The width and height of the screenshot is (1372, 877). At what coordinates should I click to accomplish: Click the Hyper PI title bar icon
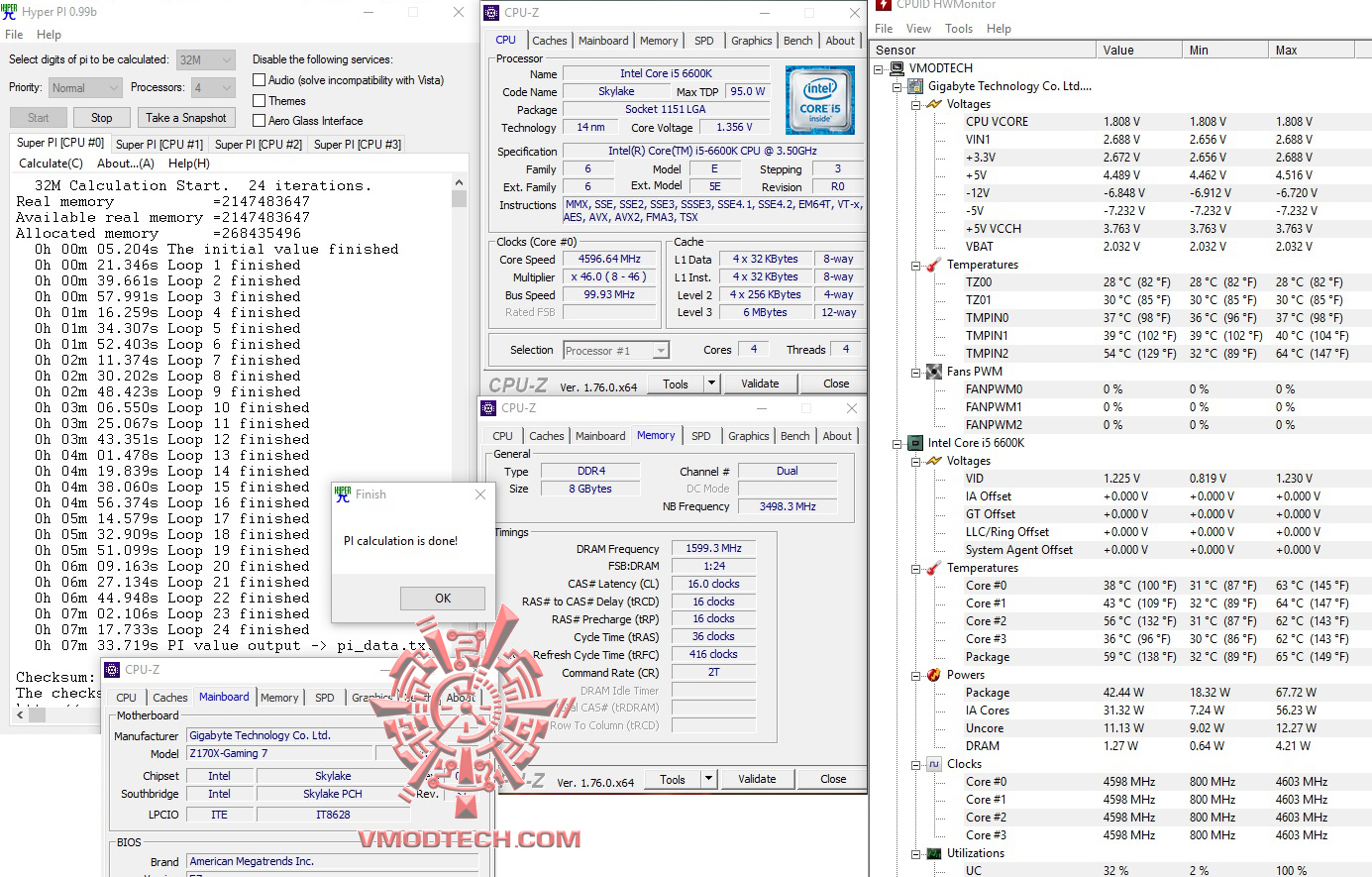(x=9, y=12)
